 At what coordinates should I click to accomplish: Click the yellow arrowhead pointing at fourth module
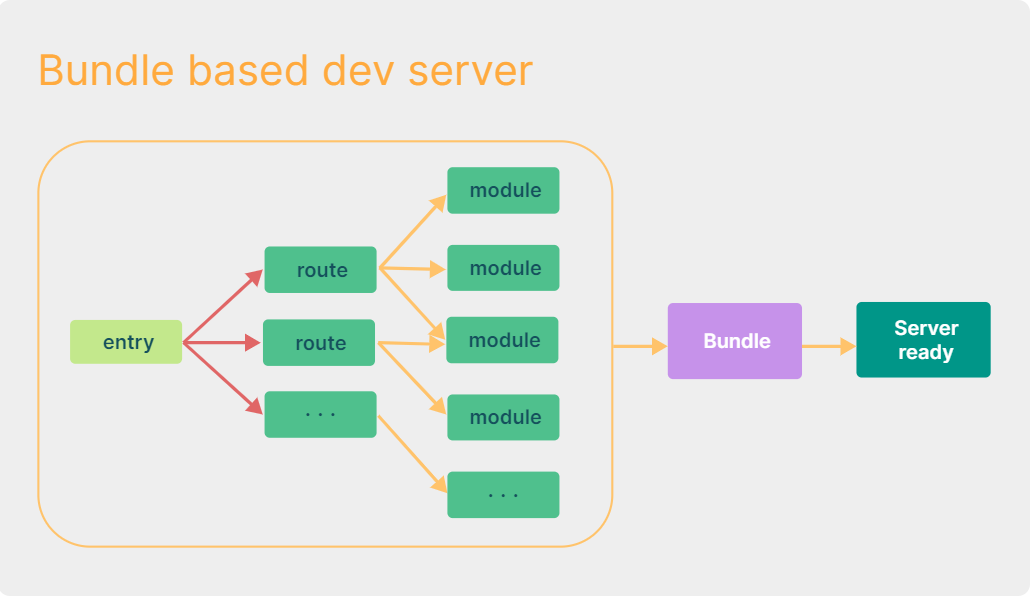click(x=439, y=406)
